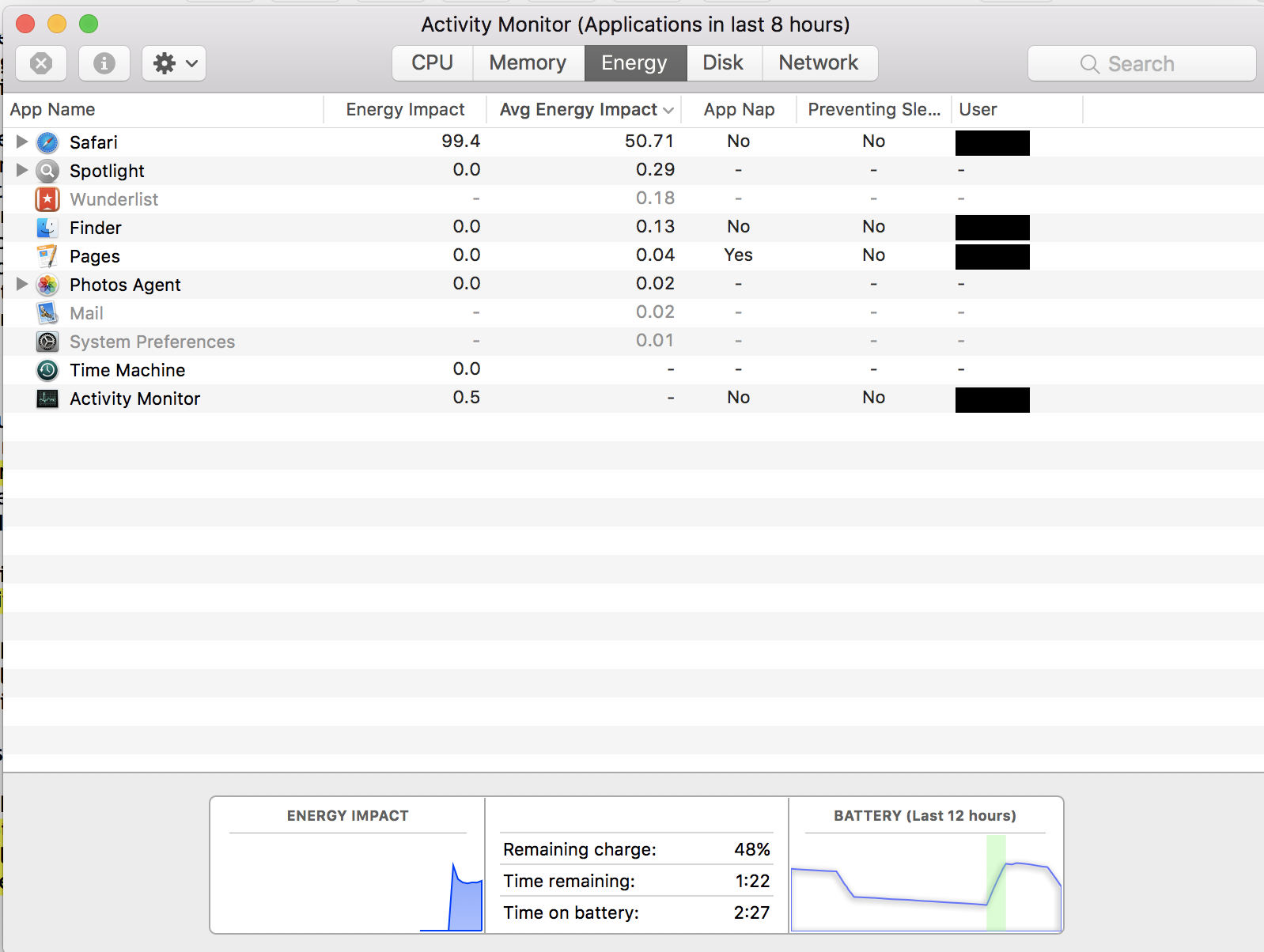Select the Photos Agent row name

tap(125, 285)
